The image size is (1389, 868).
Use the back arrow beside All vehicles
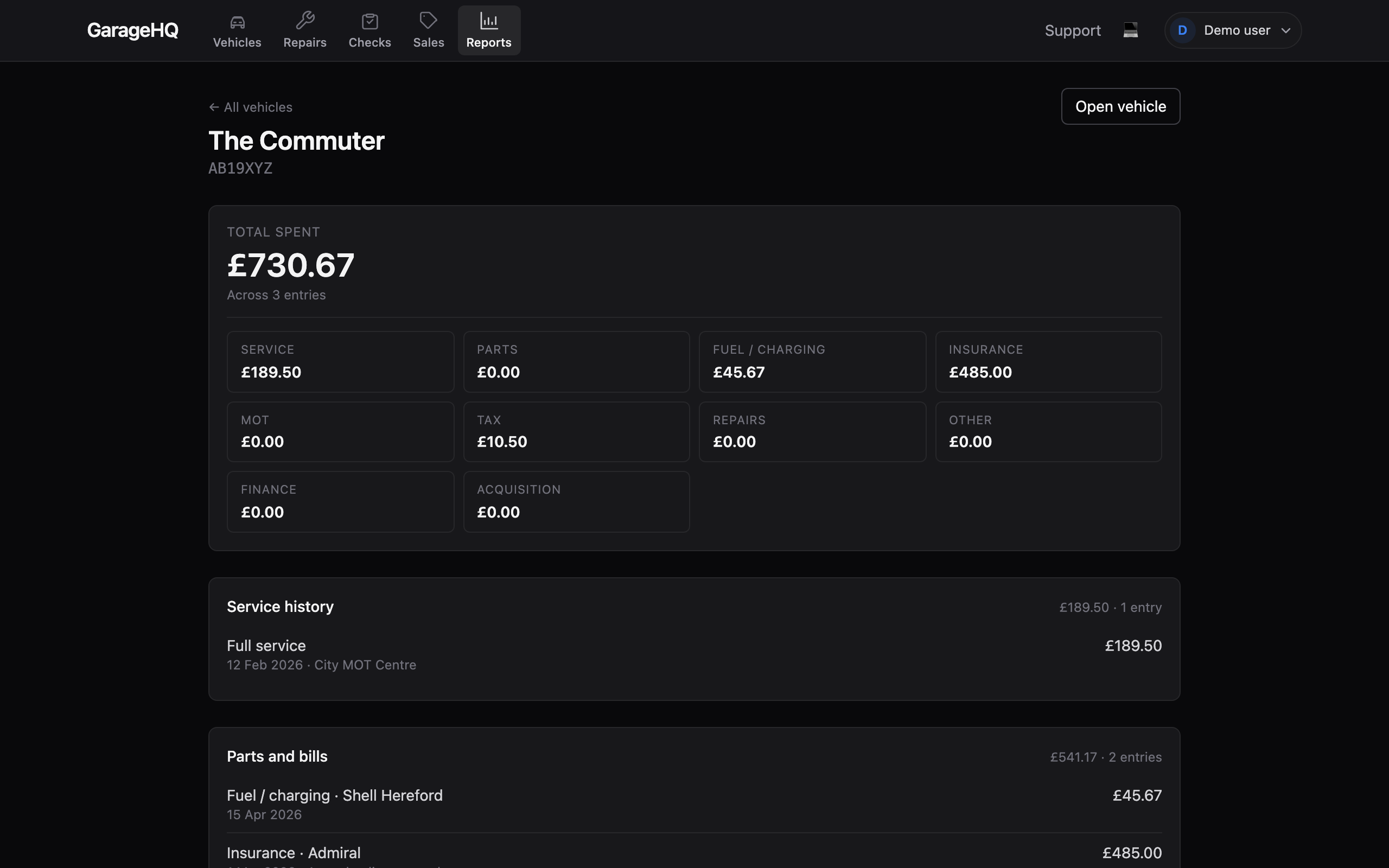click(214, 107)
